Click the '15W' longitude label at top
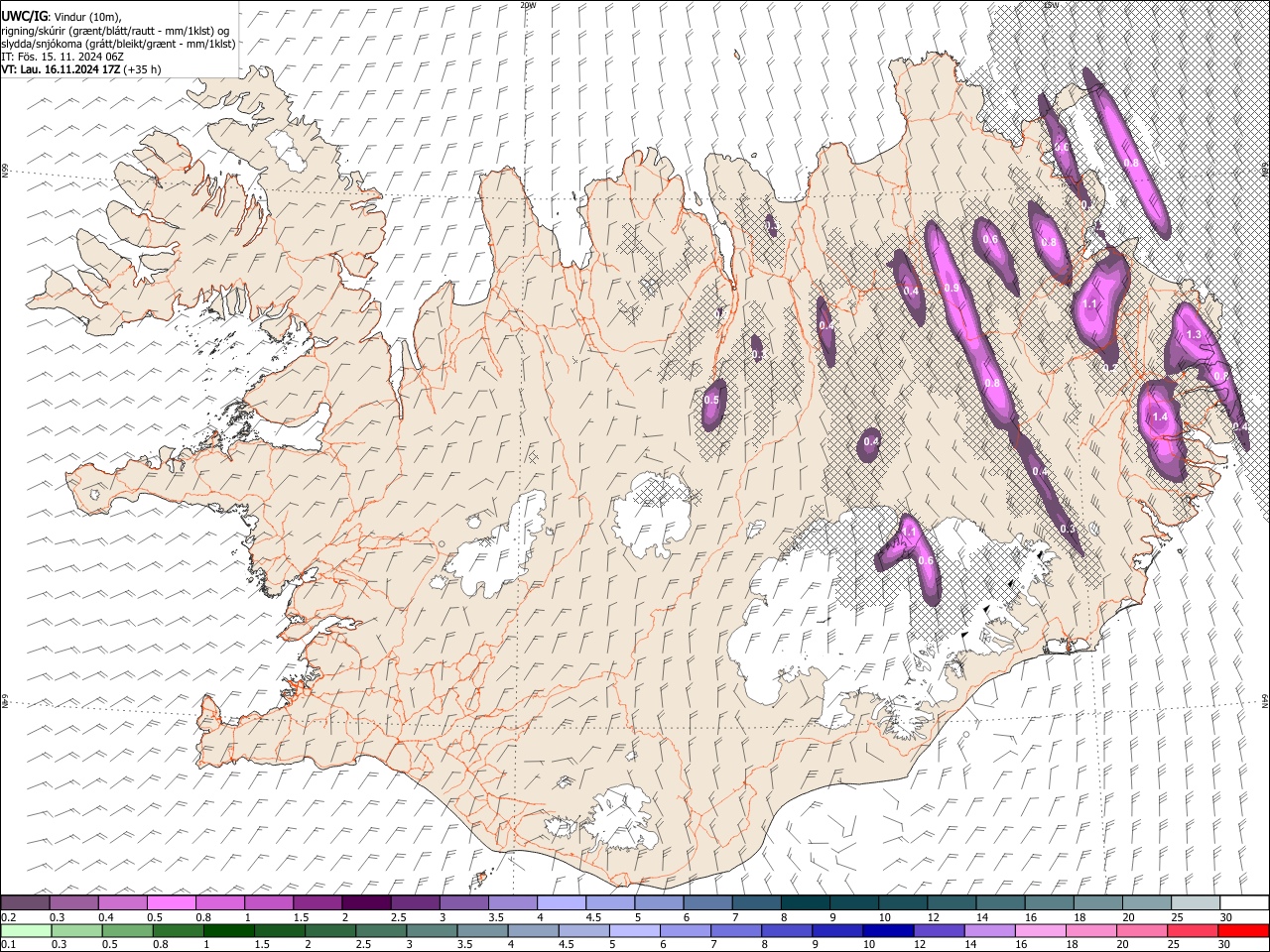 click(1051, 5)
